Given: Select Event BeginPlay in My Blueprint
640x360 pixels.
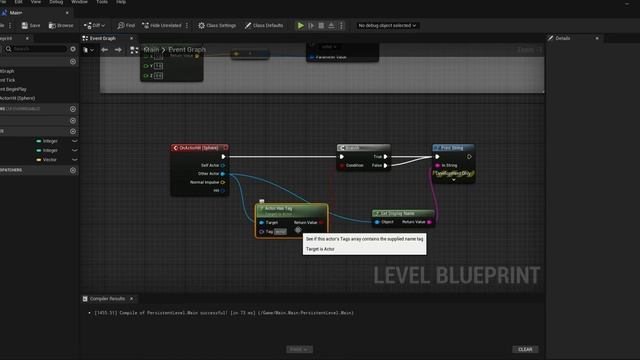Looking at the screenshot, I should 13,89.
